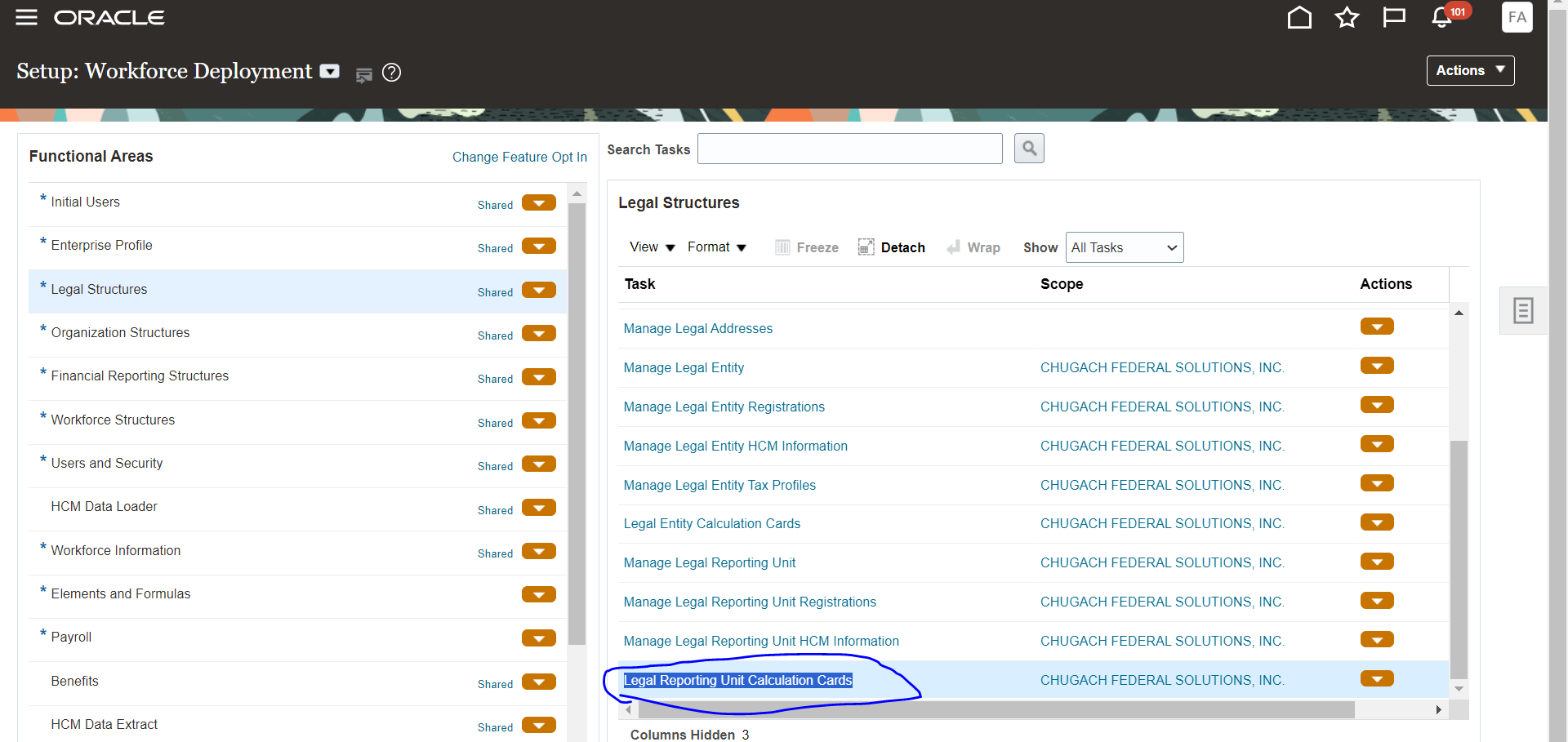Open the navigator hamburger menu
Image resolution: width=1568 pixels, height=742 pixels.
[25, 16]
